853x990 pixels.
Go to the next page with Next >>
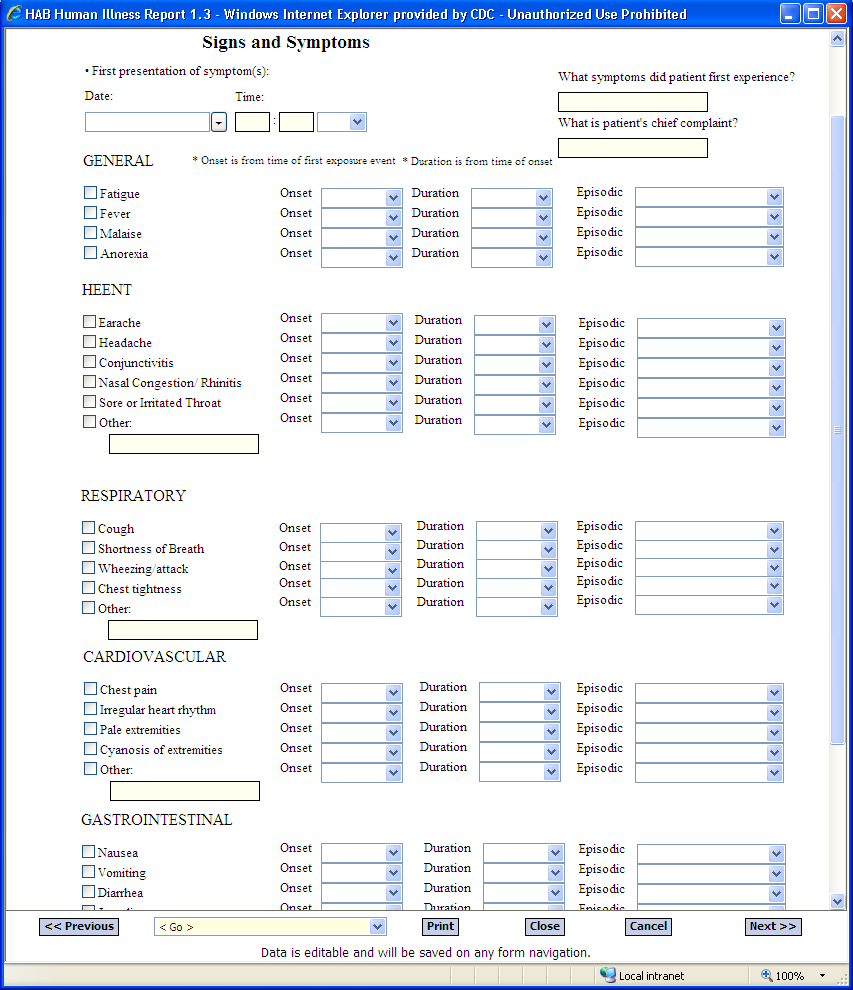[773, 927]
